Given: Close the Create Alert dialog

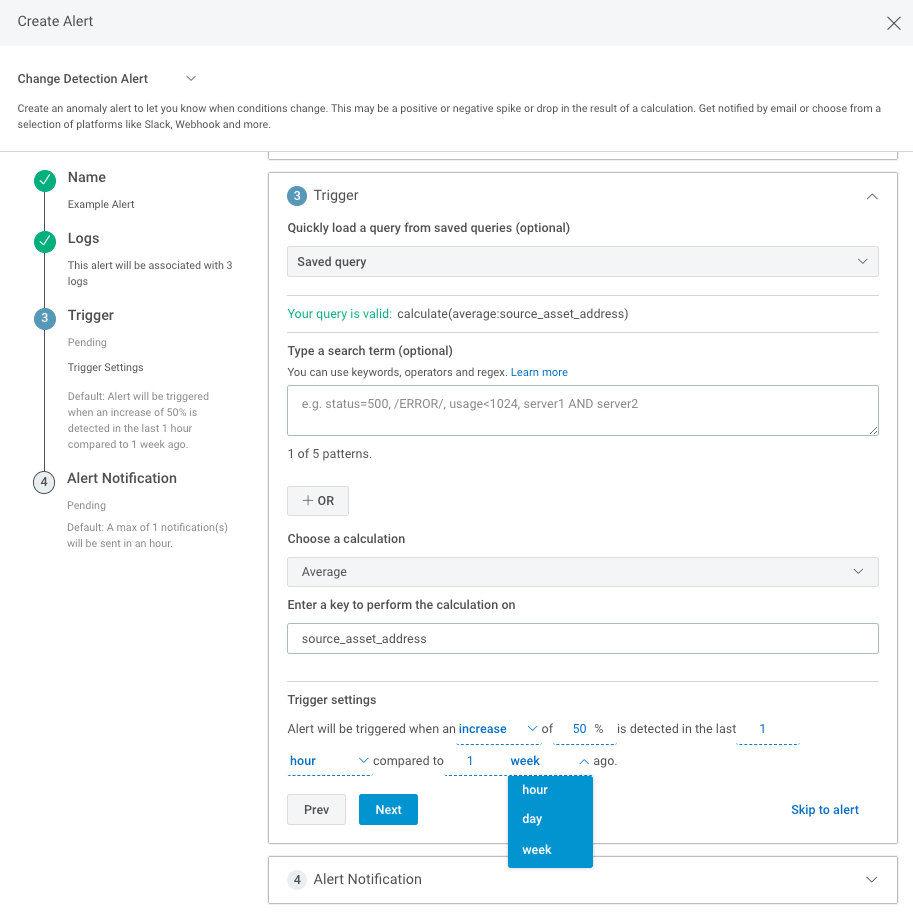Looking at the screenshot, I should (x=893, y=23).
